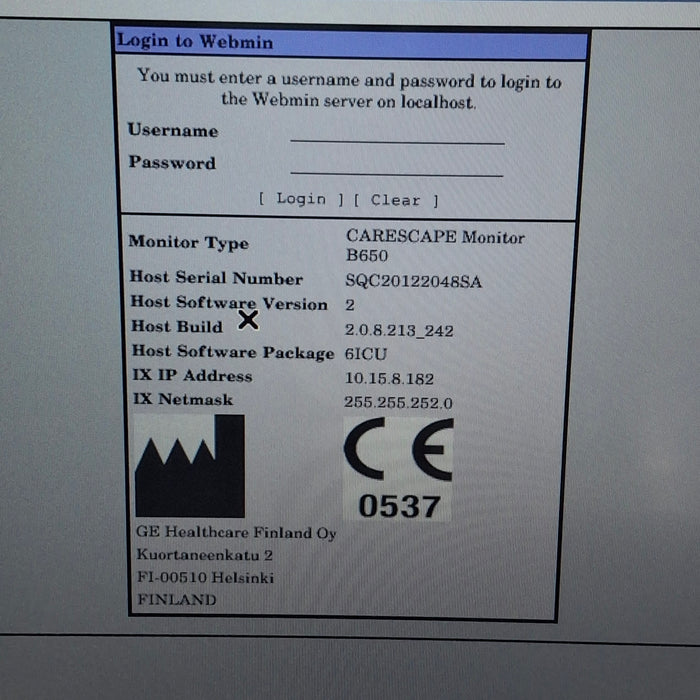Select text 'GE Healthcare Finland Oy'
Screen dimensions: 700x700
click(x=236, y=532)
